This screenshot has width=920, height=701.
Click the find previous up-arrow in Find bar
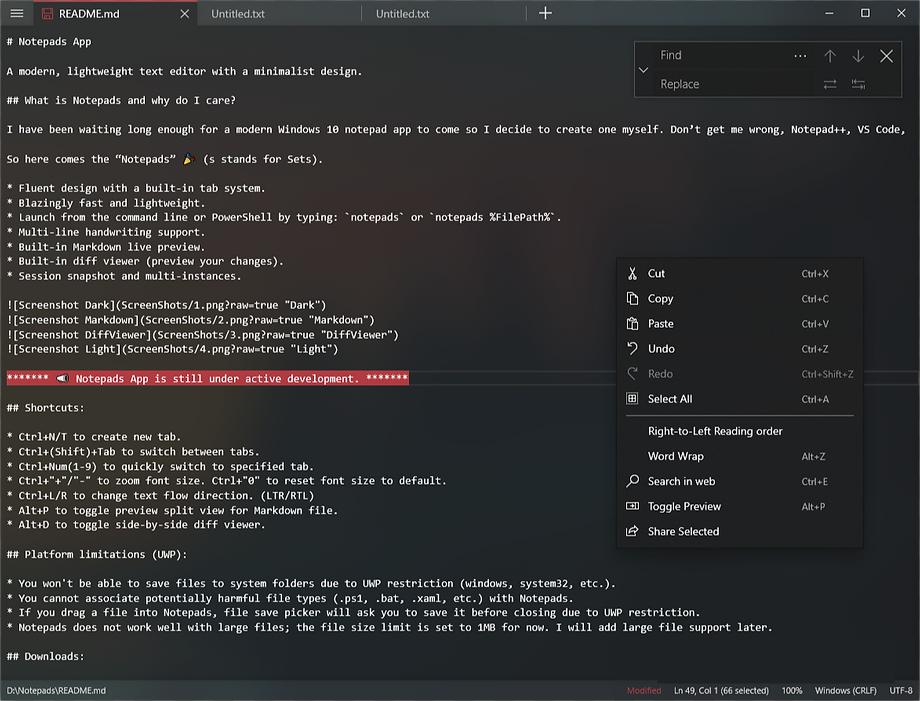point(828,55)
